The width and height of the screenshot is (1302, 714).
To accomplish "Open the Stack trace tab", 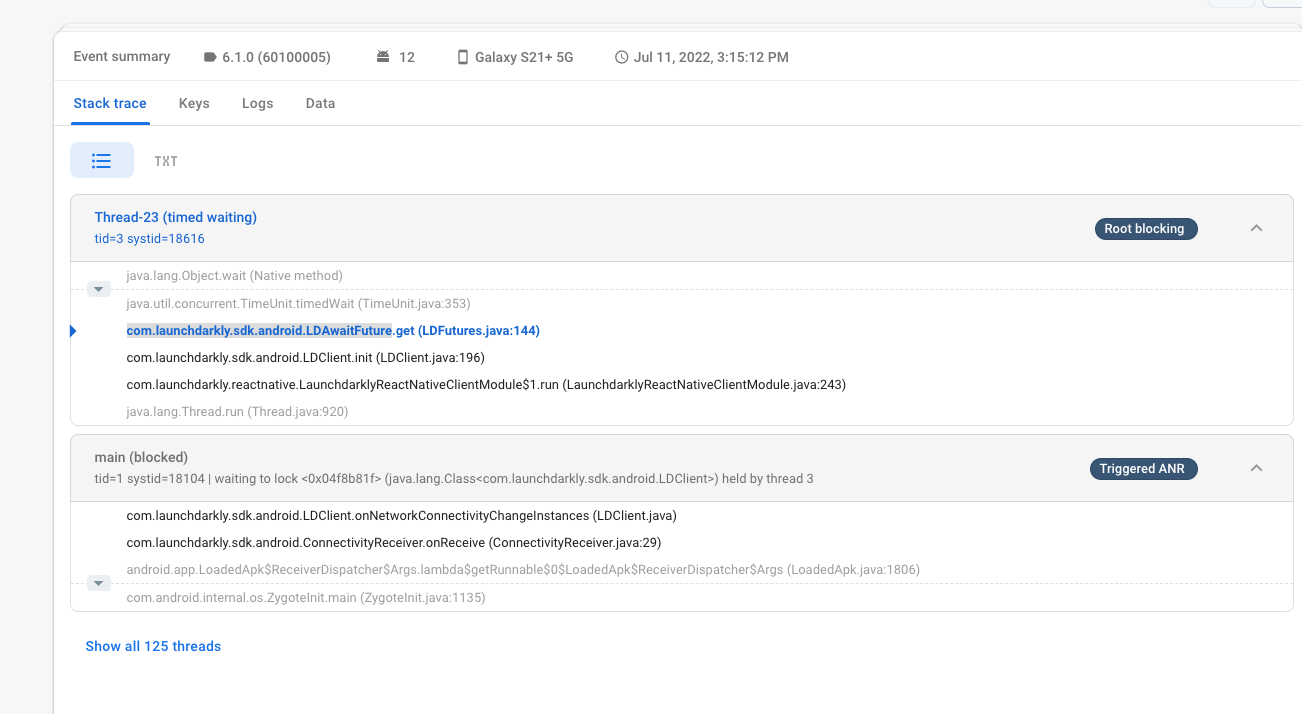I will click(x=110, y=103).
